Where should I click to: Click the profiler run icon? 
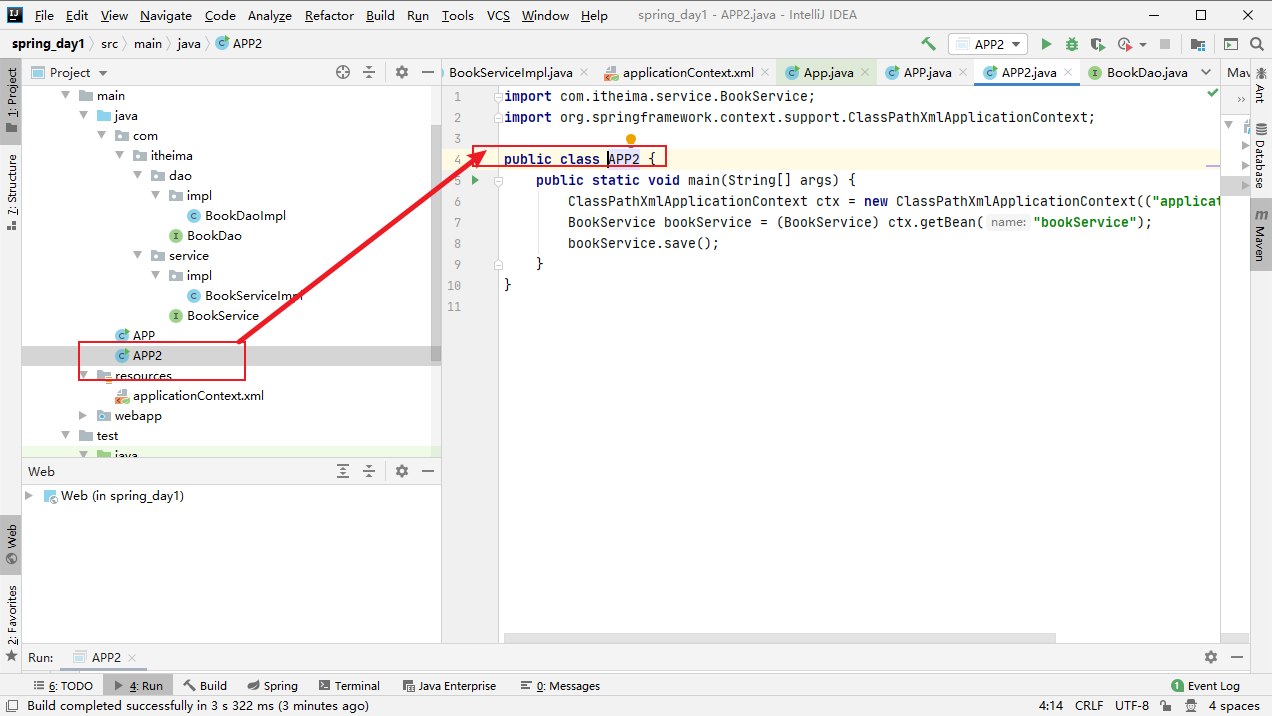[x=1124, y=44]
